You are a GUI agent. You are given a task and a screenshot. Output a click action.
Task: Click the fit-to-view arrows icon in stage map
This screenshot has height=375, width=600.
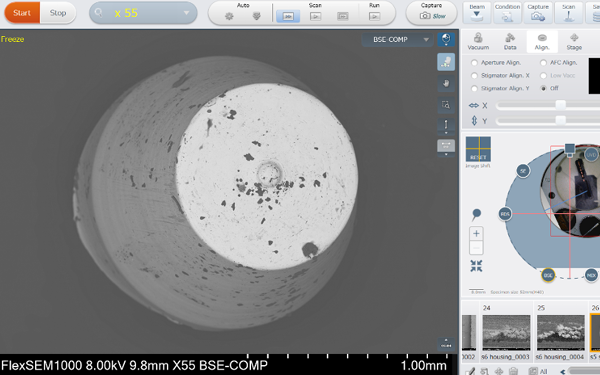coord(476,266)
